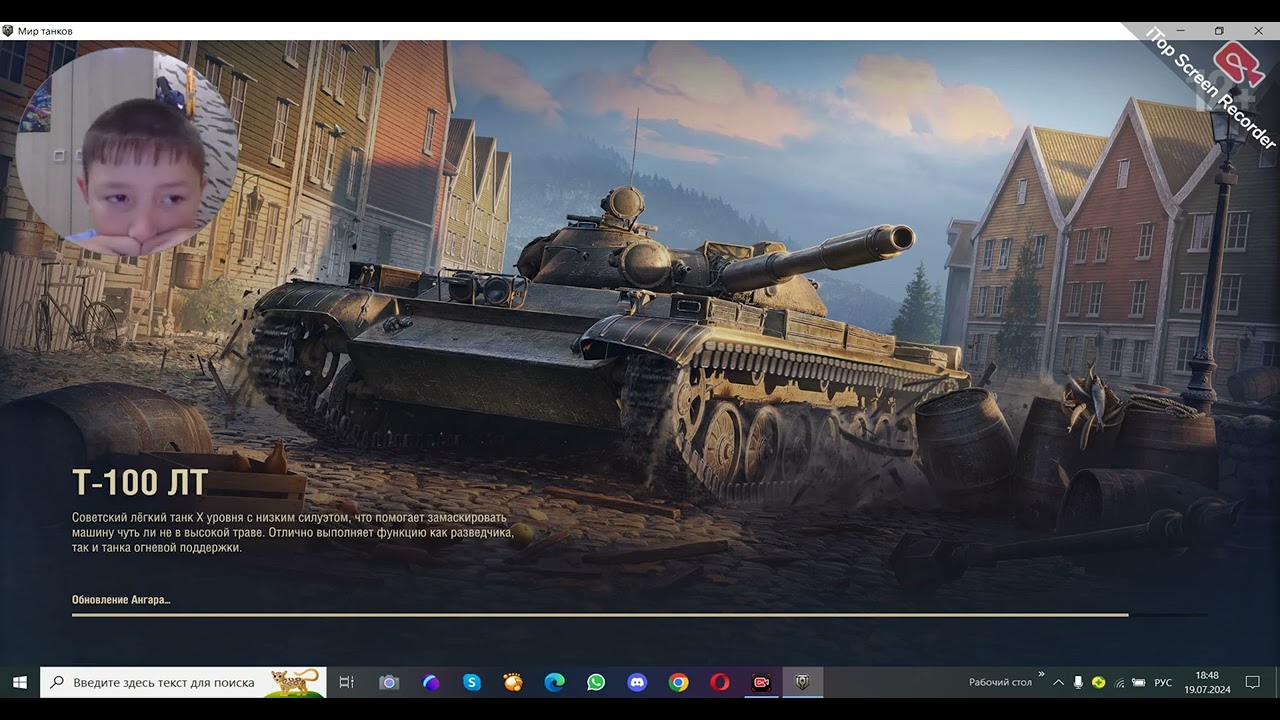Click the microphone tray icon

(x=1078, y=682)
